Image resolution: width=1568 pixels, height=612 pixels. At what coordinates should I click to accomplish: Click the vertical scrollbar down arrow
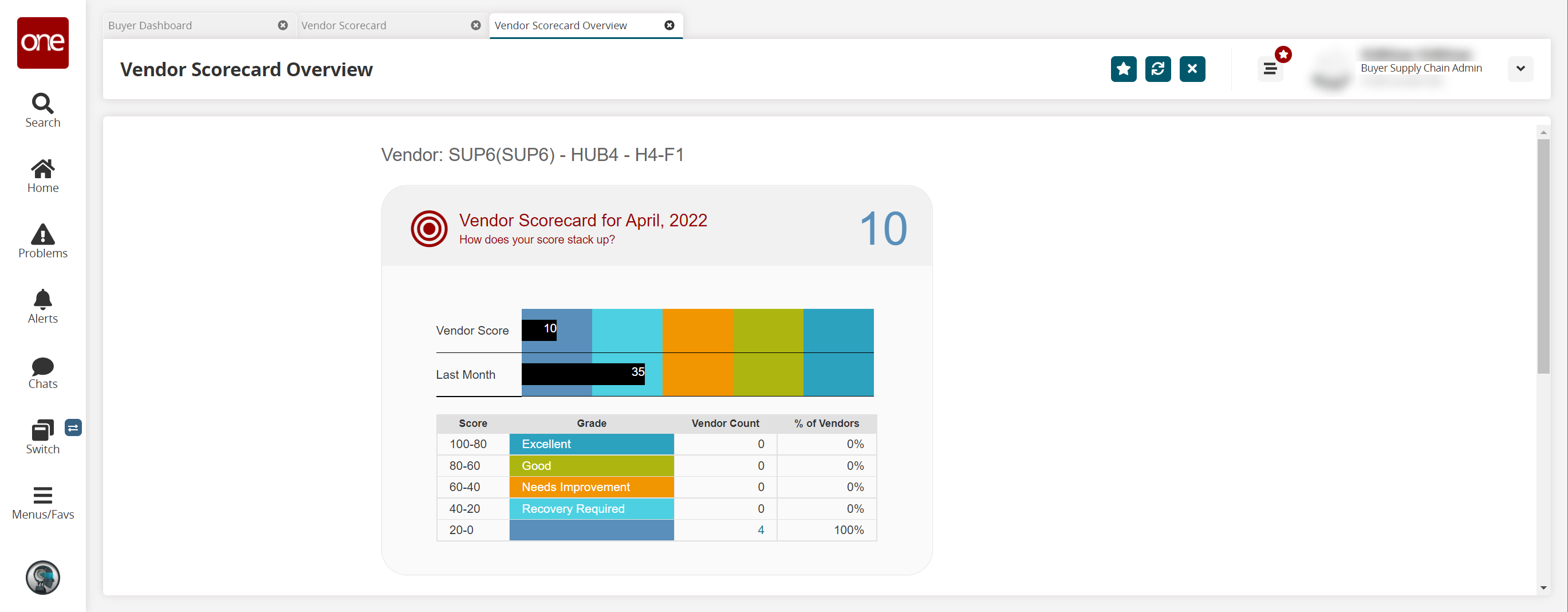[x=1542, y=587]
